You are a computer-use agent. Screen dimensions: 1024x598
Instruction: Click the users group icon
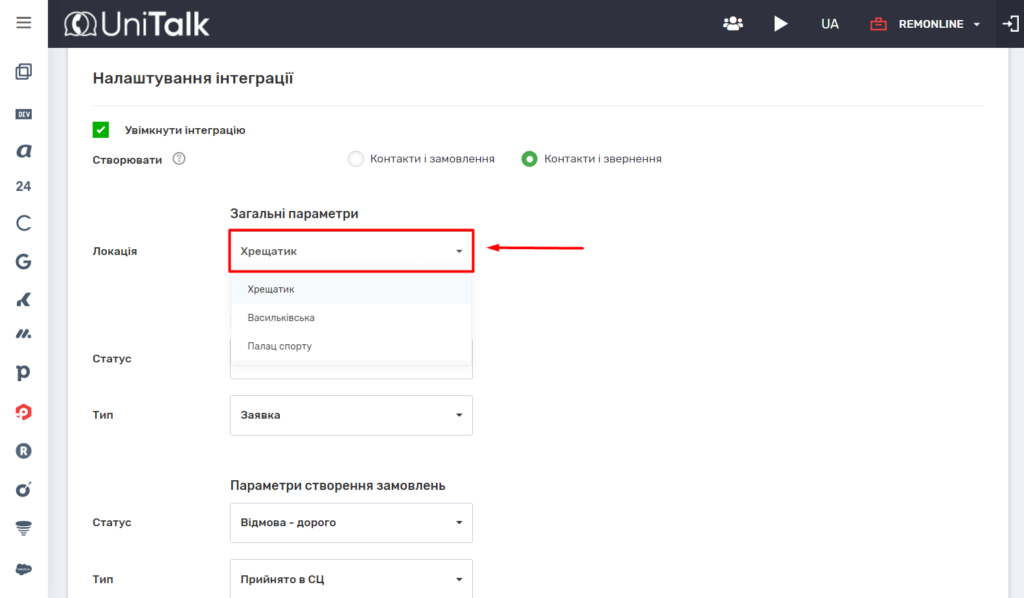pyautogui.click(x=733, y=24)
